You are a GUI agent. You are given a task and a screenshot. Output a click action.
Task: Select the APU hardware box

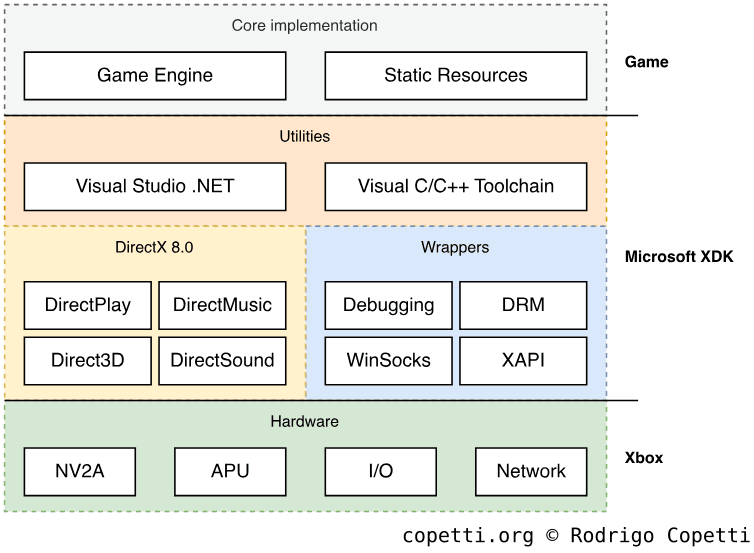pyautogui.click(x=230, y=472)
